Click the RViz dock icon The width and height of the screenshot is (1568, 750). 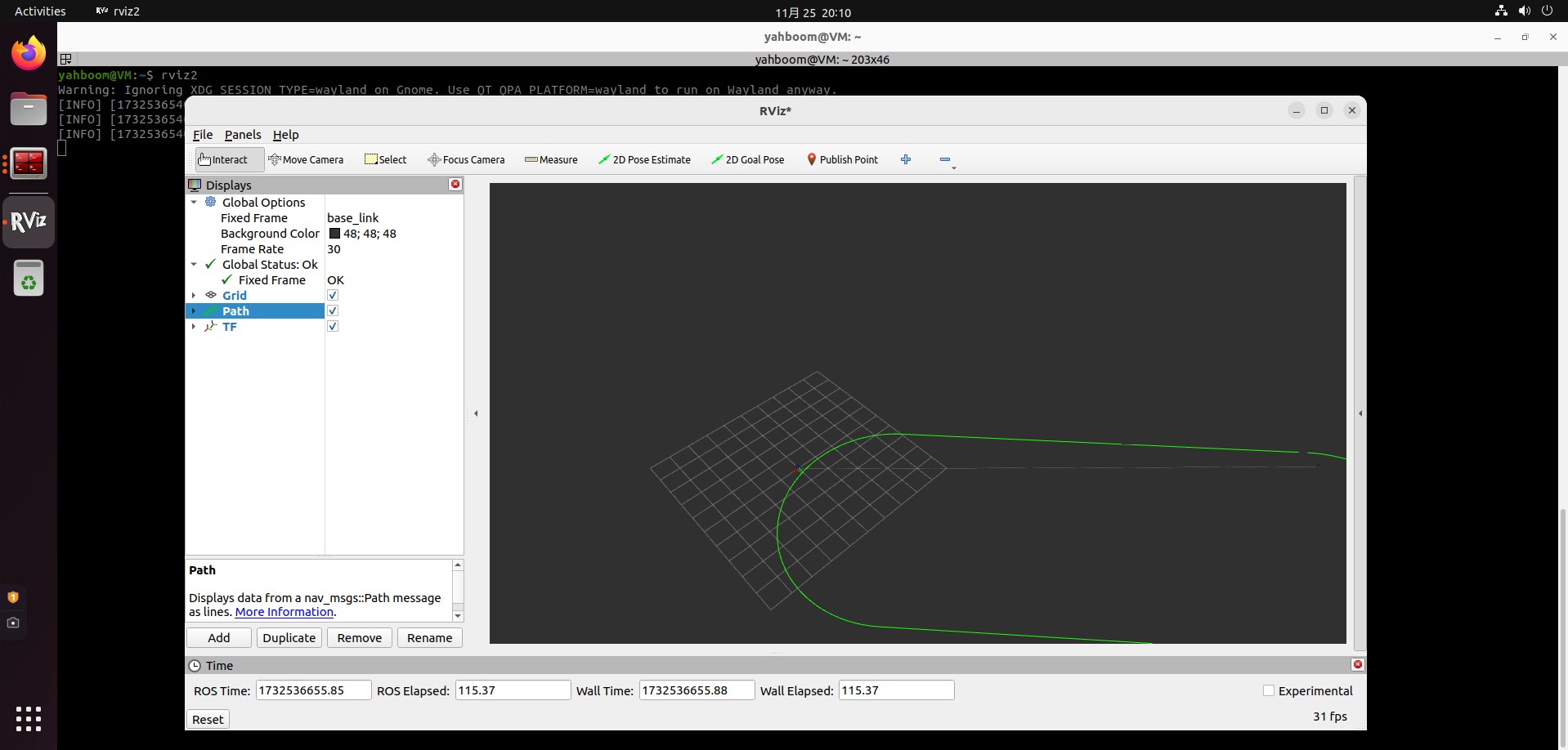(x=29, y=221)
